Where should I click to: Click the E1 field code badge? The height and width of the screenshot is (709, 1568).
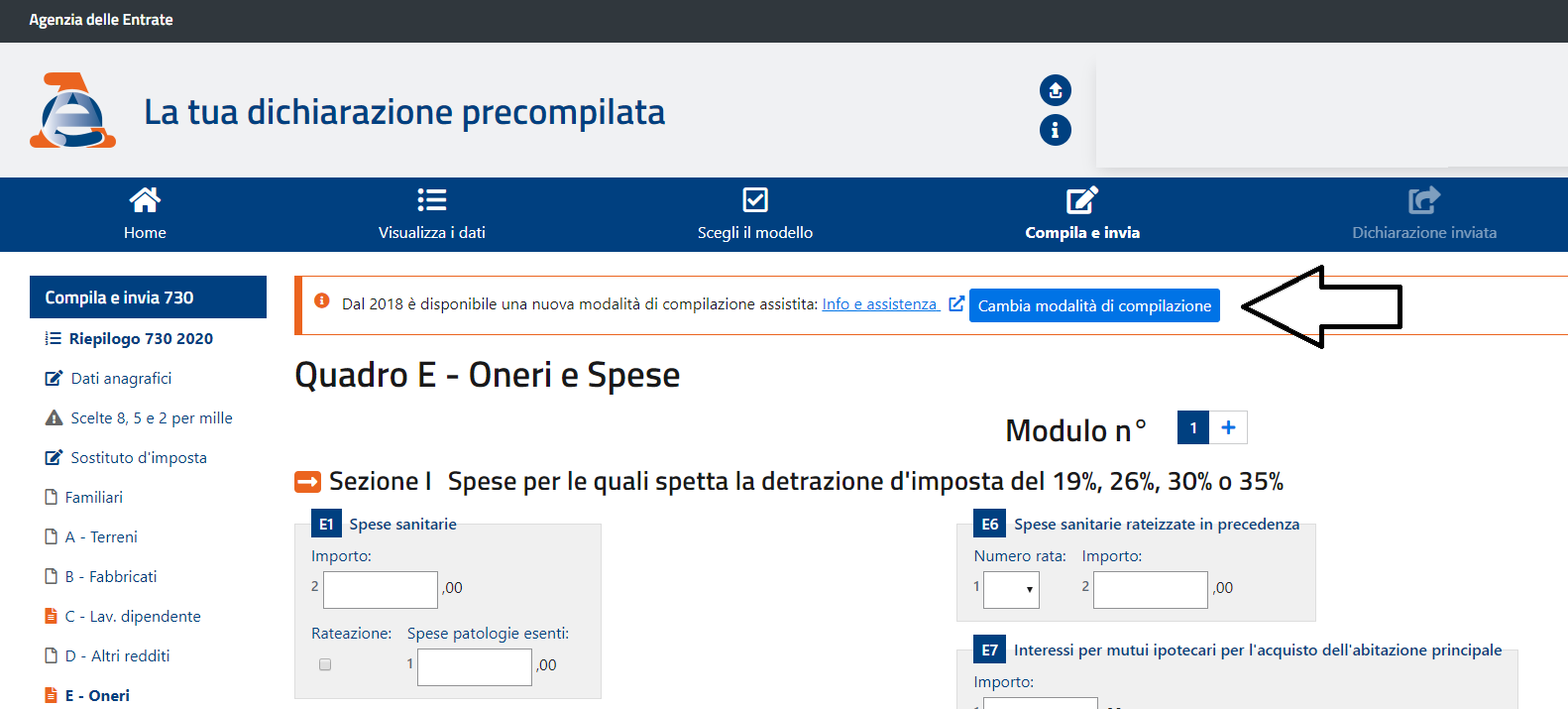(326, 524)
